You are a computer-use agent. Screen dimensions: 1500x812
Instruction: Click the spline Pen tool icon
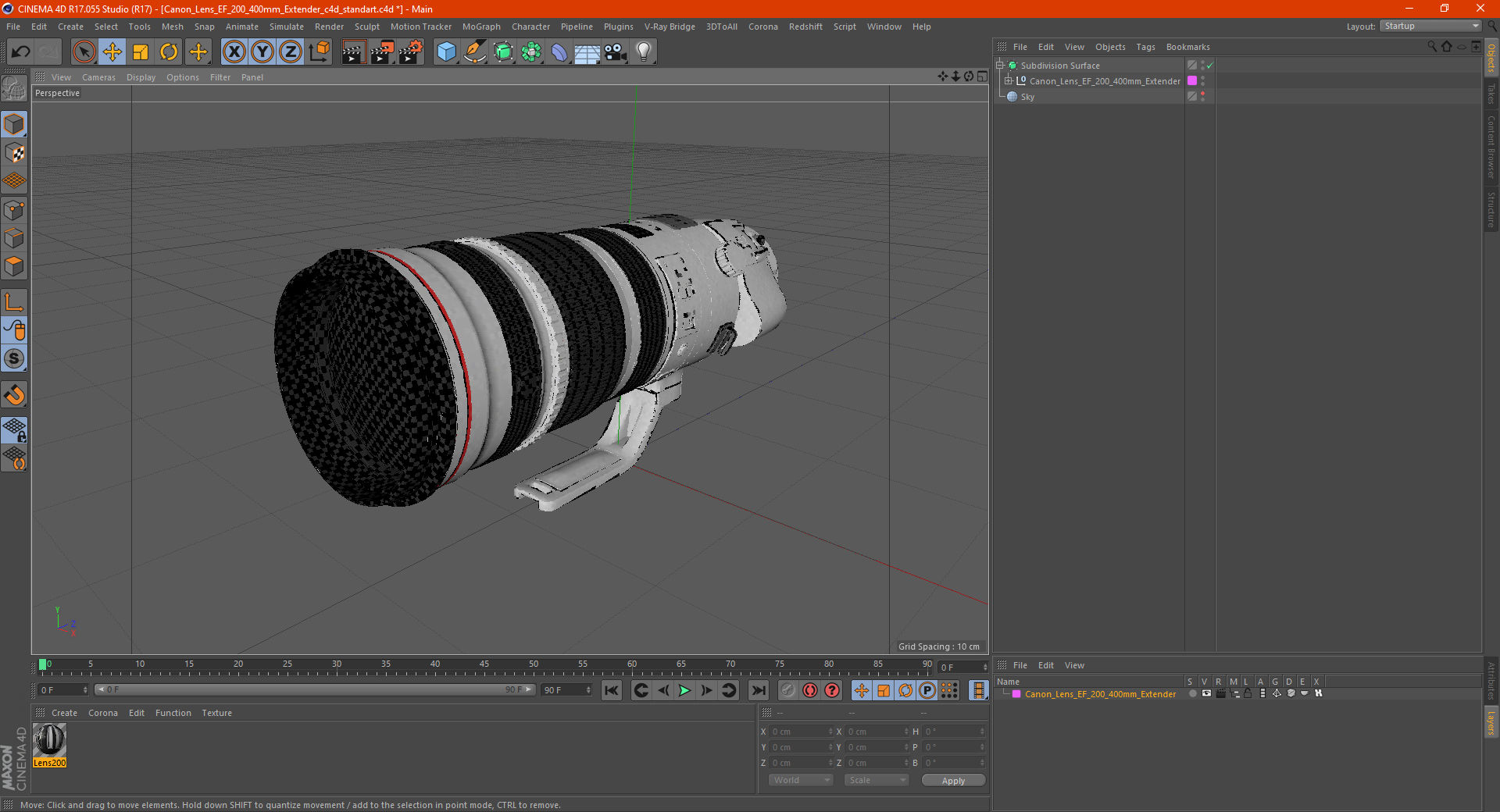click(475, 52)
